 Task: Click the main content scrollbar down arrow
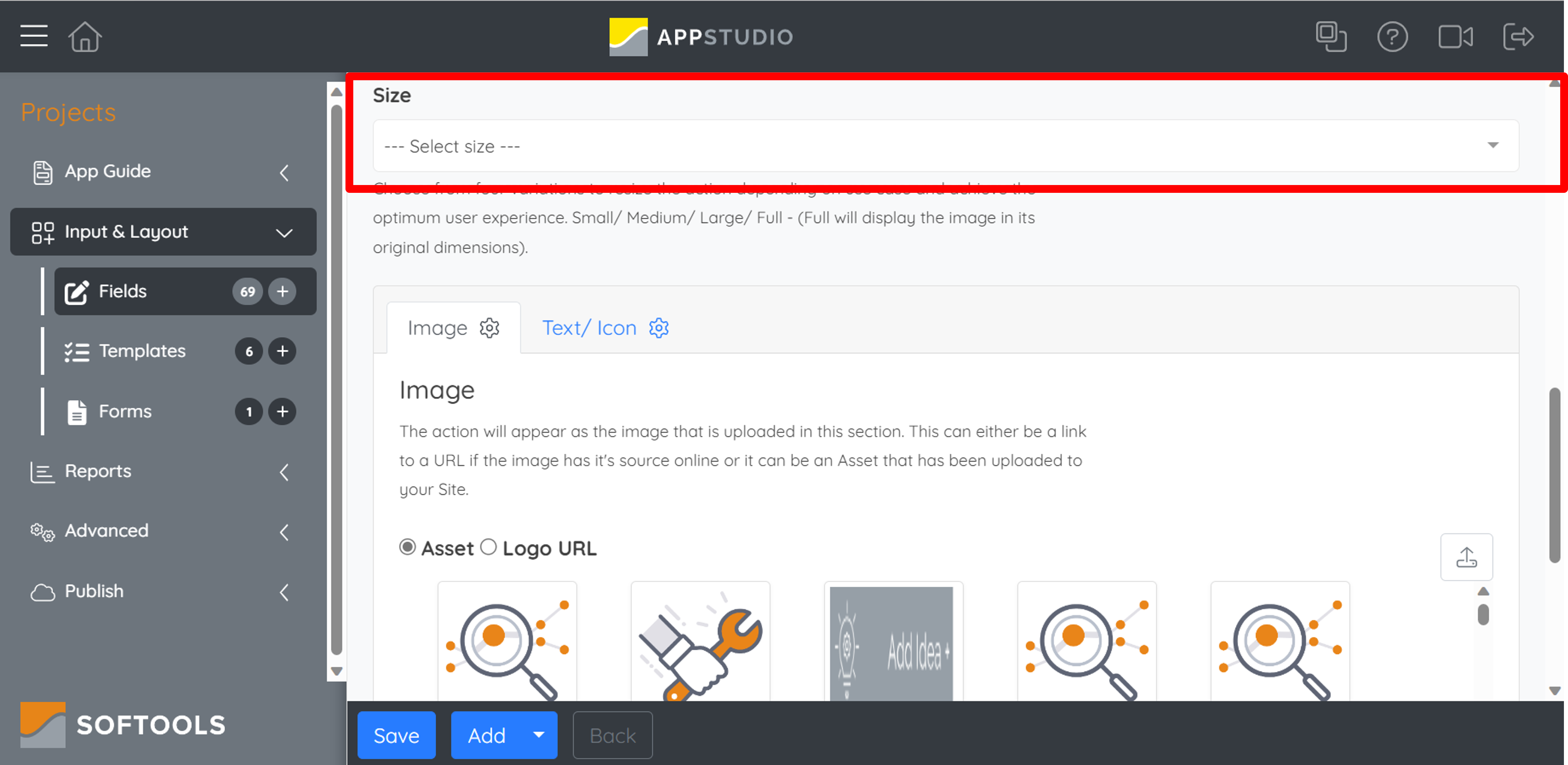[x=1554, y=691]
